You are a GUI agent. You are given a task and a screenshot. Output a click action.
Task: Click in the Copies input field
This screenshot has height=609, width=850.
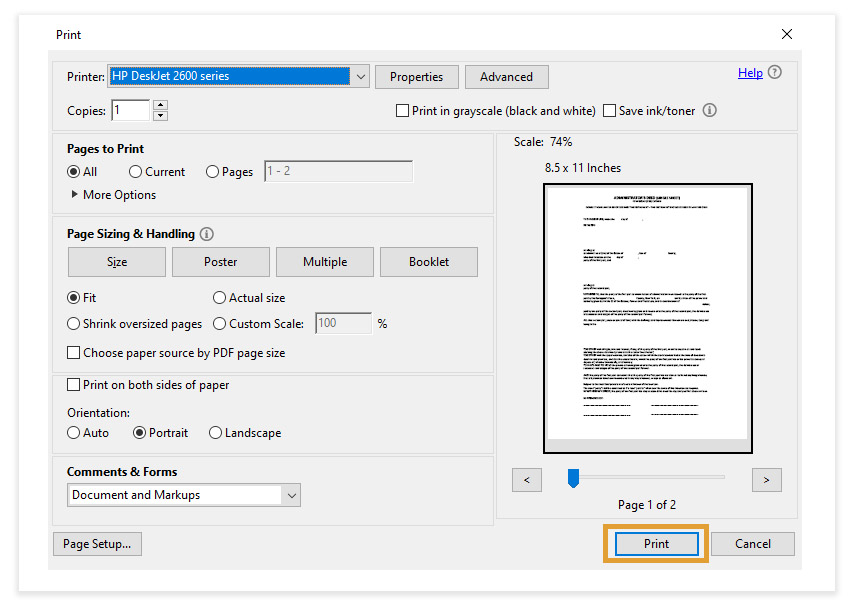pyautogui.click(x=130, y=110)
